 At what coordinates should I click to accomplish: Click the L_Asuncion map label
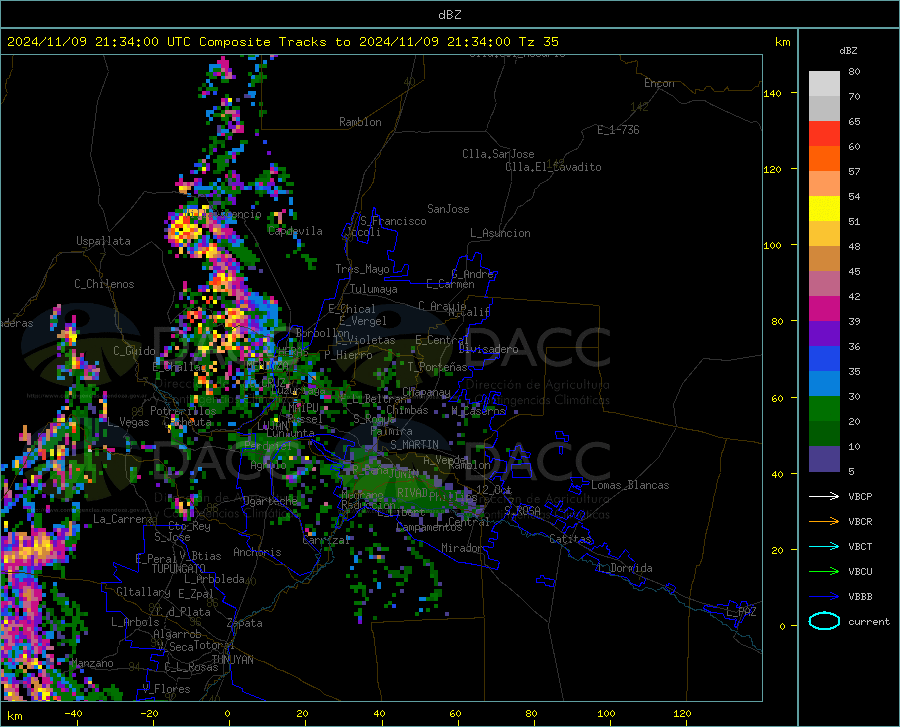pos(500,233)
